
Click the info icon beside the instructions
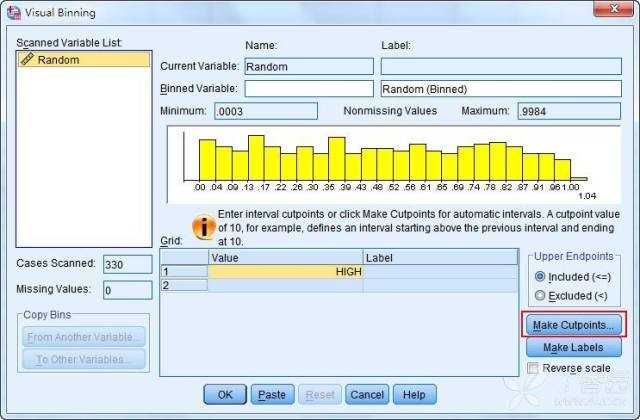204,226
